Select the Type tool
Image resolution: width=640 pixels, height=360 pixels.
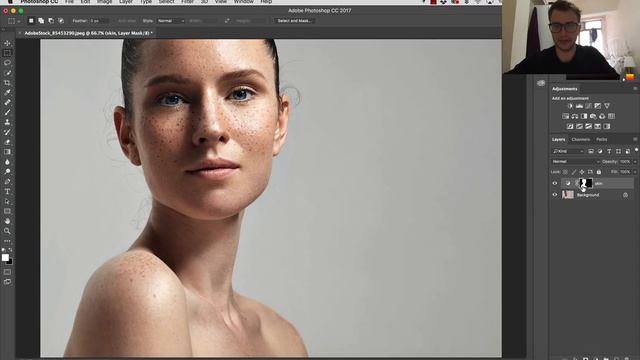[x=7, y=191]
